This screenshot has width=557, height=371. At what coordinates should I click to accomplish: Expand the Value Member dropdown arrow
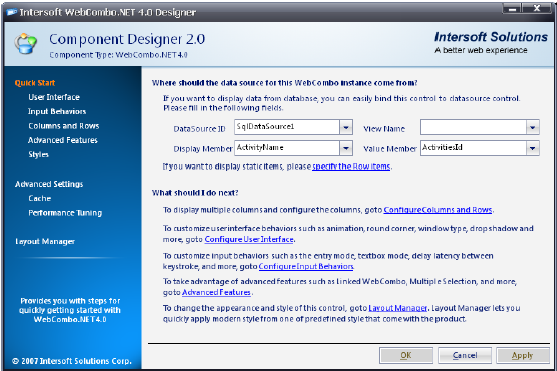point(532,148)
